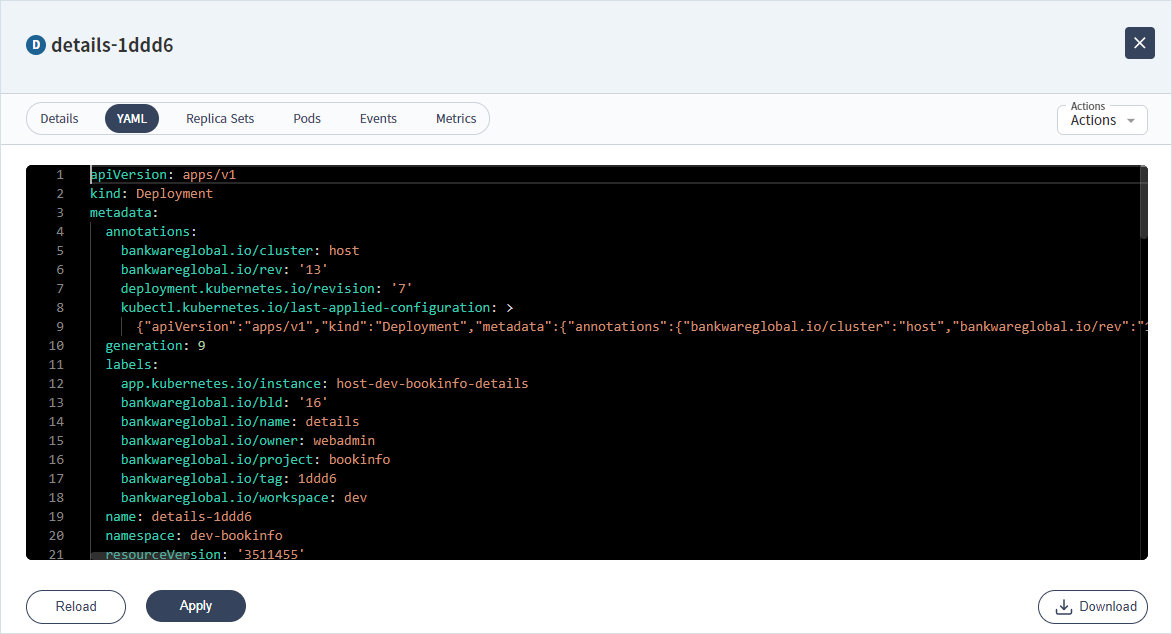Click the 'name: details-1ddd6' line
1172x634 pixels.
tap(179, 517)
